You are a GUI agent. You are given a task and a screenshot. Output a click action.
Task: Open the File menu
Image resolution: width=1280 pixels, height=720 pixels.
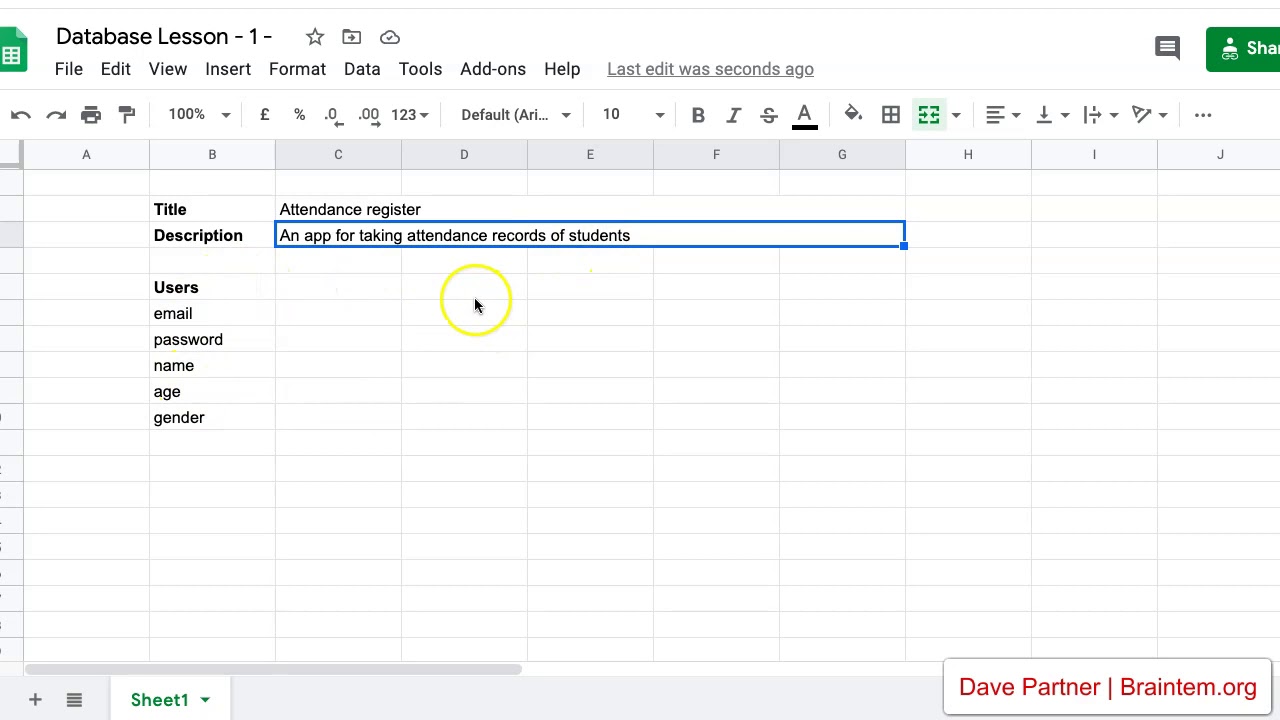69,69
